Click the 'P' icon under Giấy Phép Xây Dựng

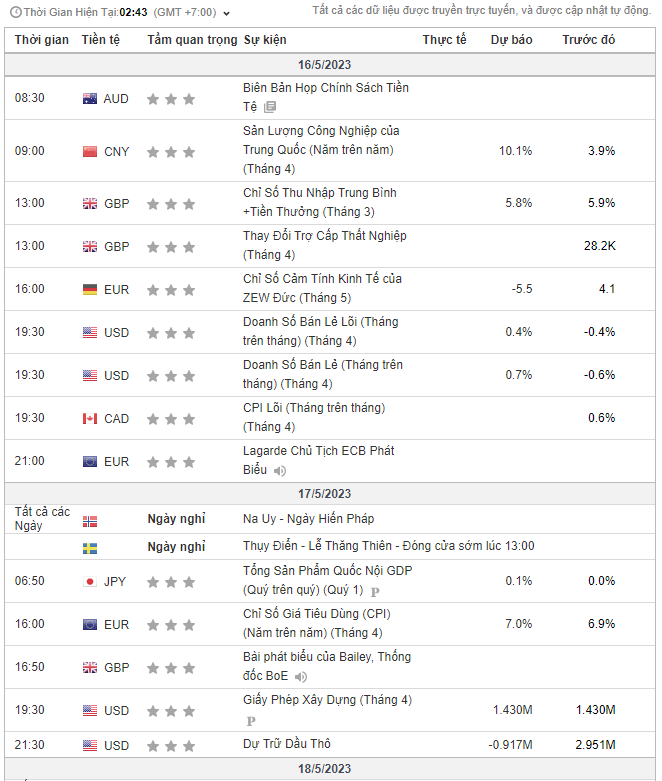pos(251,720)
